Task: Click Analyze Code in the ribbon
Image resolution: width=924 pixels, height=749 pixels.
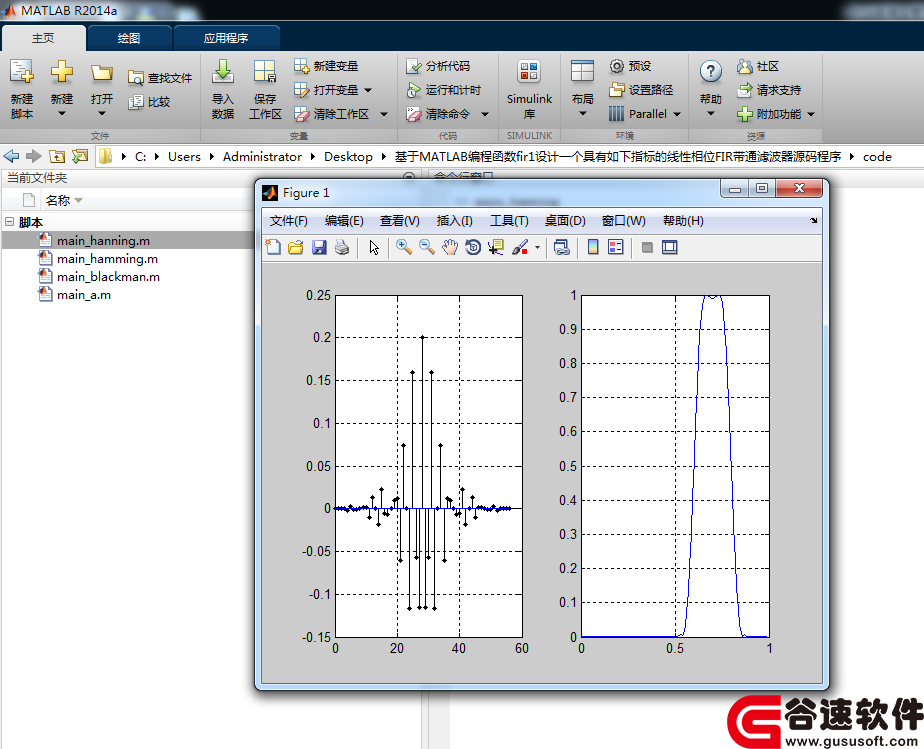Action: [438, 66]
